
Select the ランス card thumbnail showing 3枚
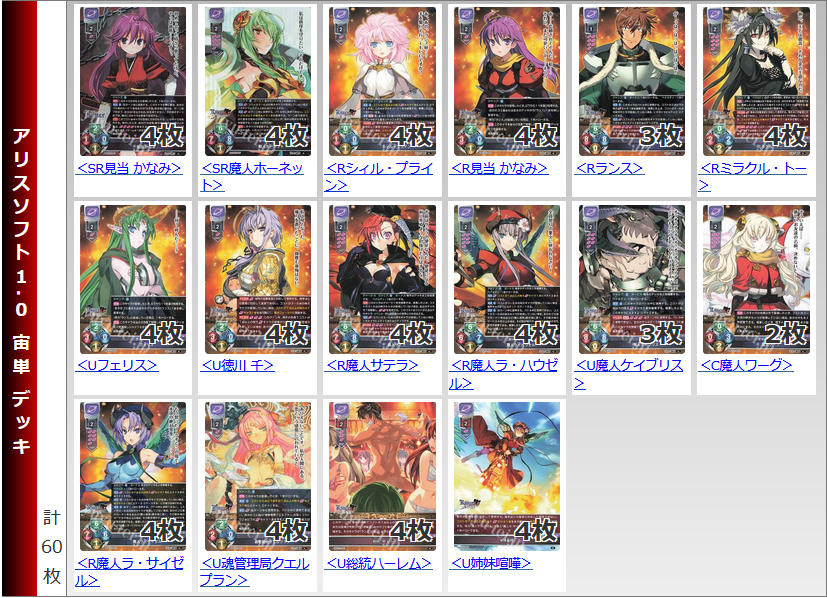click(631, 81)
